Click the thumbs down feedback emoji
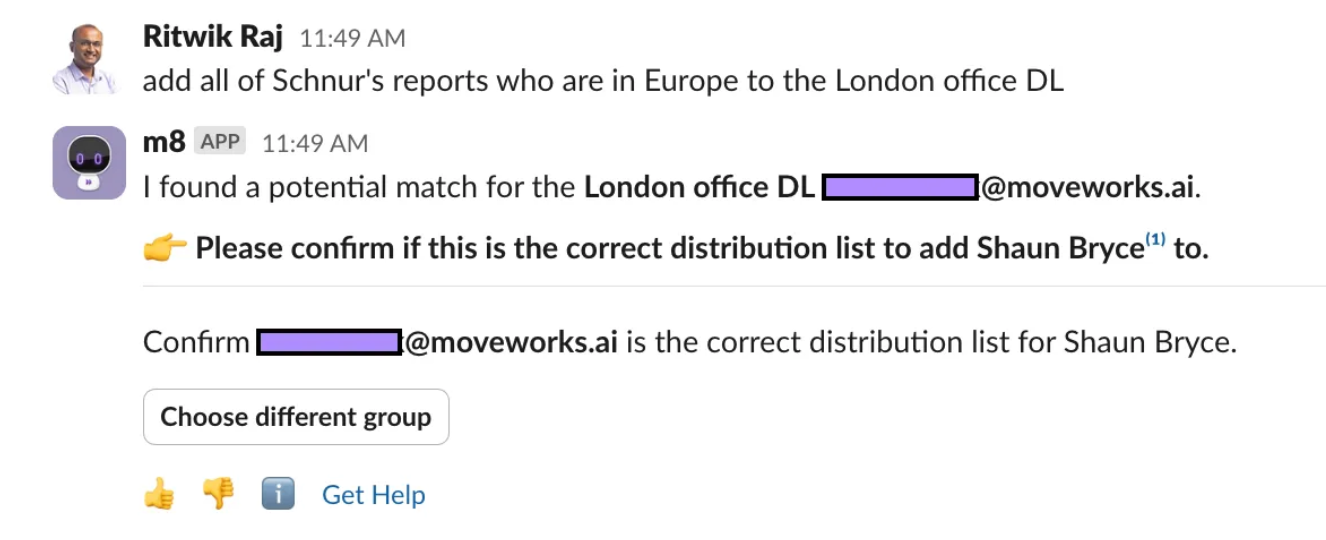Image resolution: width=1326 pixels, height=540 pixels. [218, 494]
